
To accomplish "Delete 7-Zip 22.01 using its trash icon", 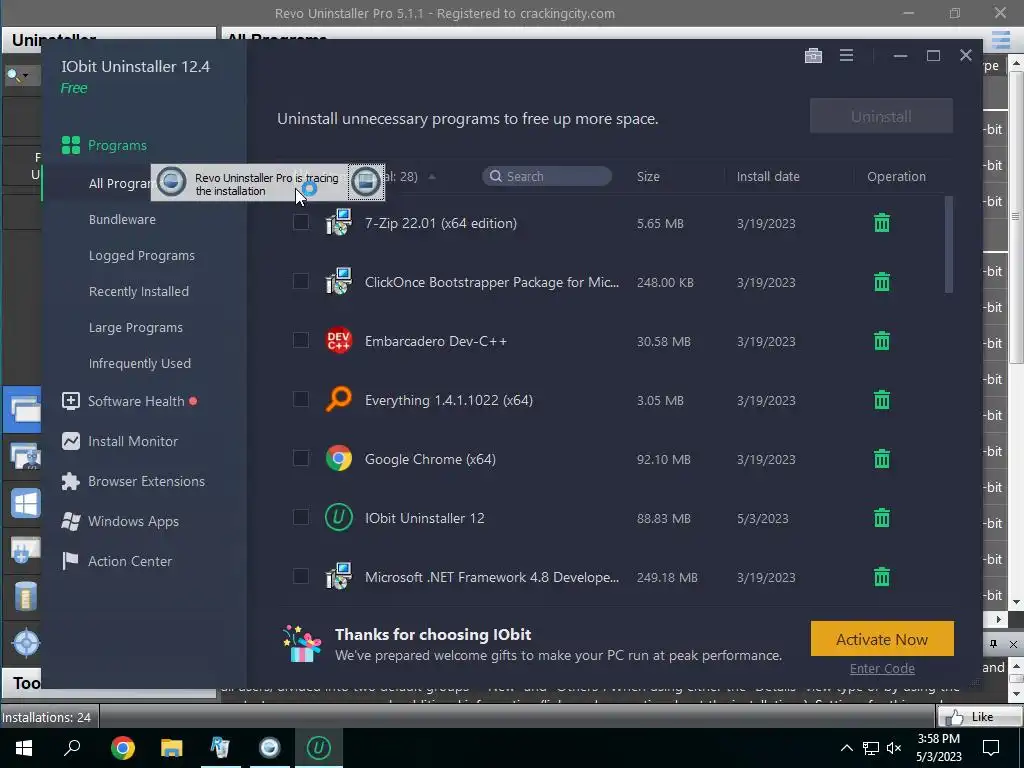I will pos(882,223).
